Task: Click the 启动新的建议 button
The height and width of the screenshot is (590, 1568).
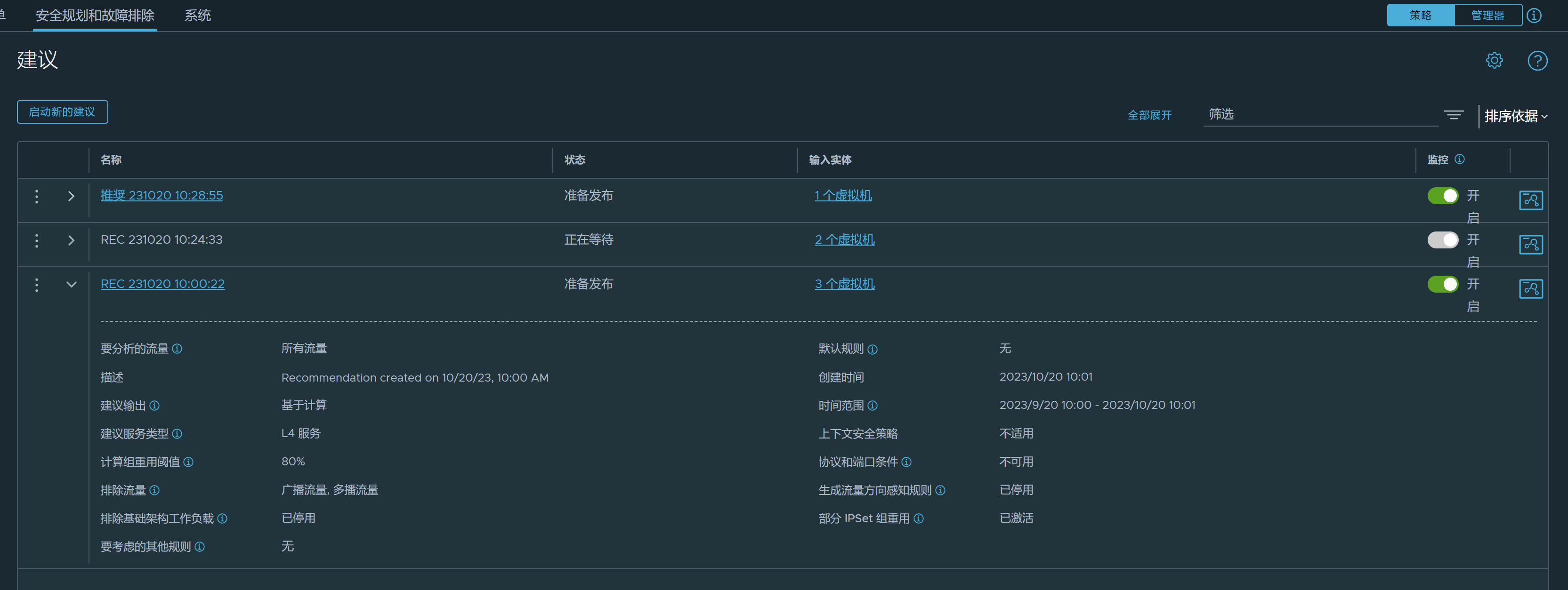Action: (x=62, y=112)
